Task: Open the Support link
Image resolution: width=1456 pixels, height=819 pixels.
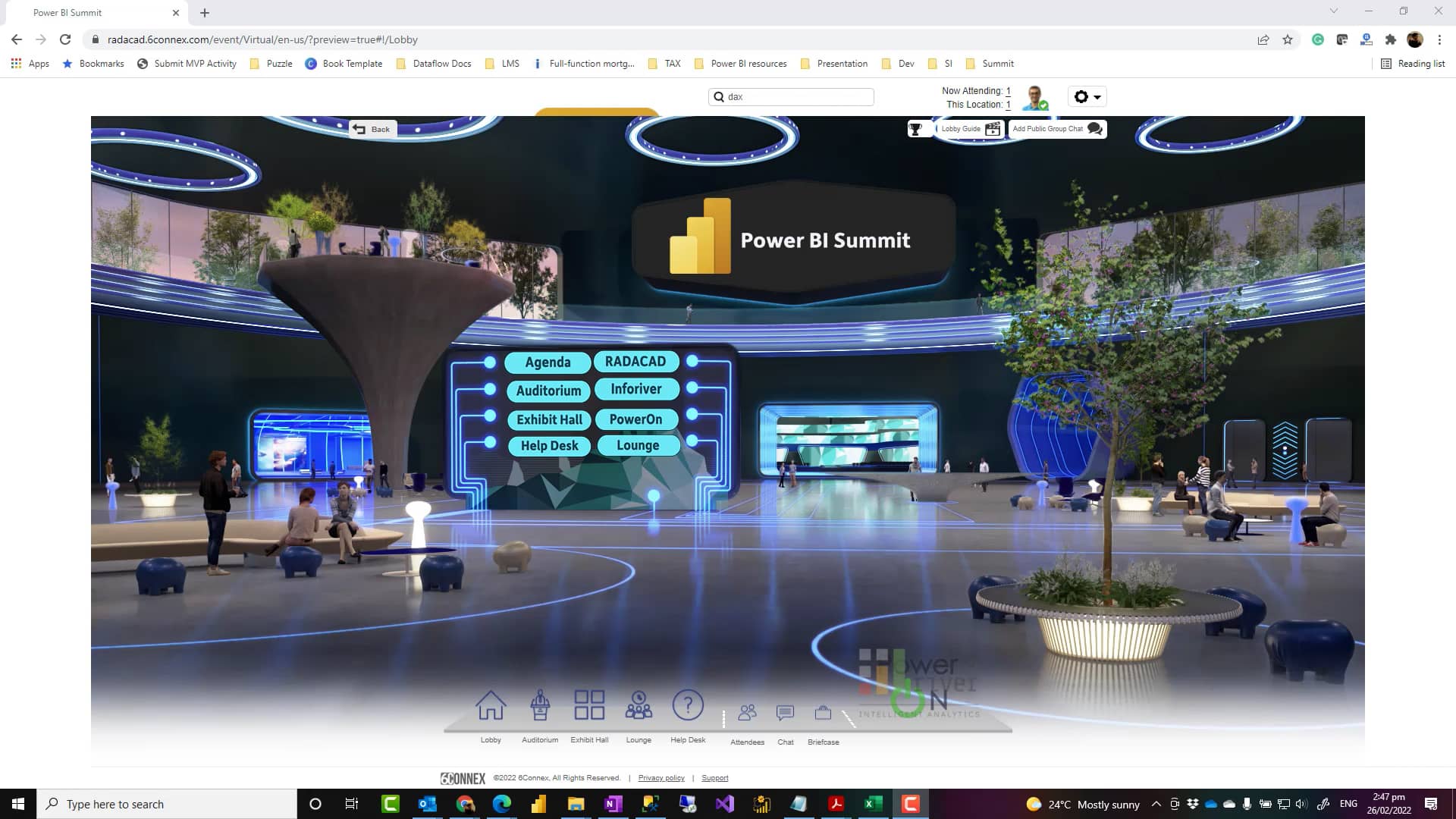Action: 714,778
